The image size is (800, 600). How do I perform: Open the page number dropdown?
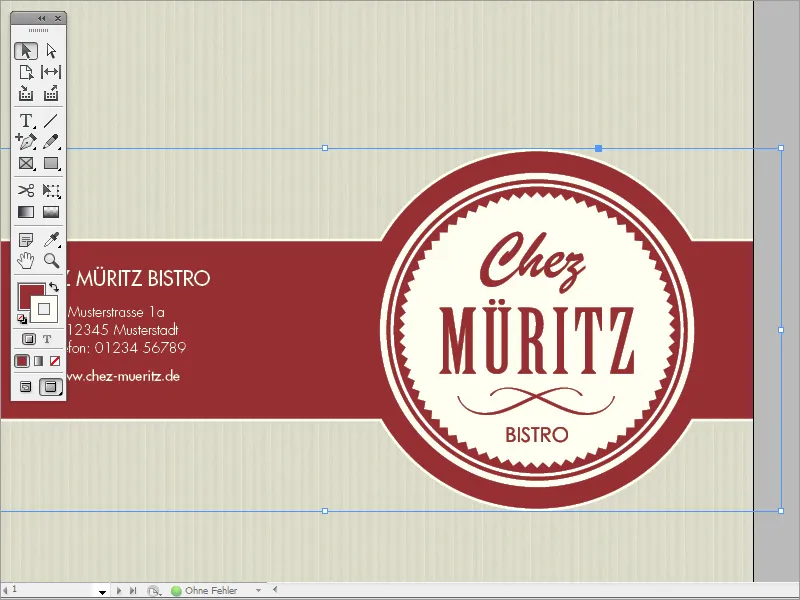(103, 590)
